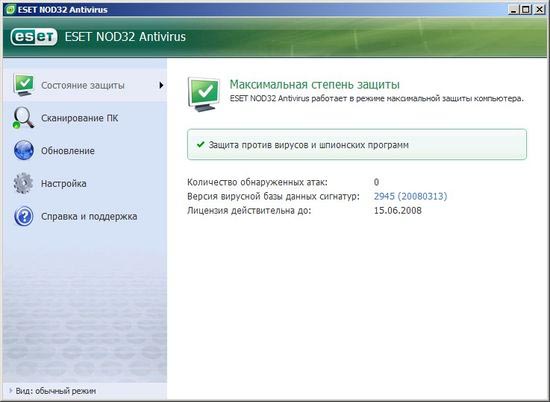Switch view via Вид: обычный режим
550x402 pixels.
pos(56,391)
